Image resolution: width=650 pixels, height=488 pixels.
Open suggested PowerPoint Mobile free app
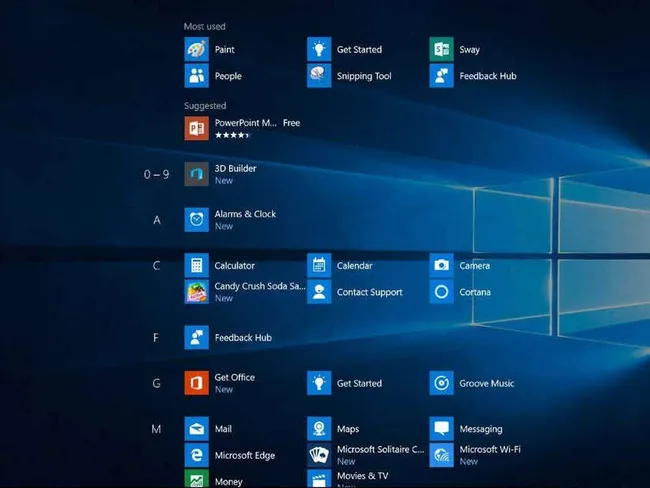click(245, 123)
